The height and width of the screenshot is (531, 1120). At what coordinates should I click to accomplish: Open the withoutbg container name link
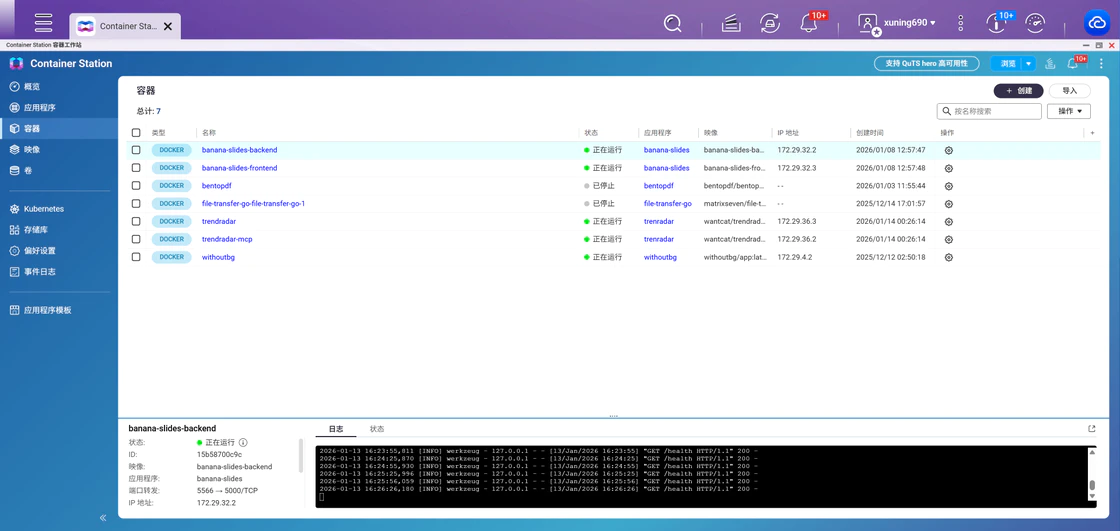point(219,257)
